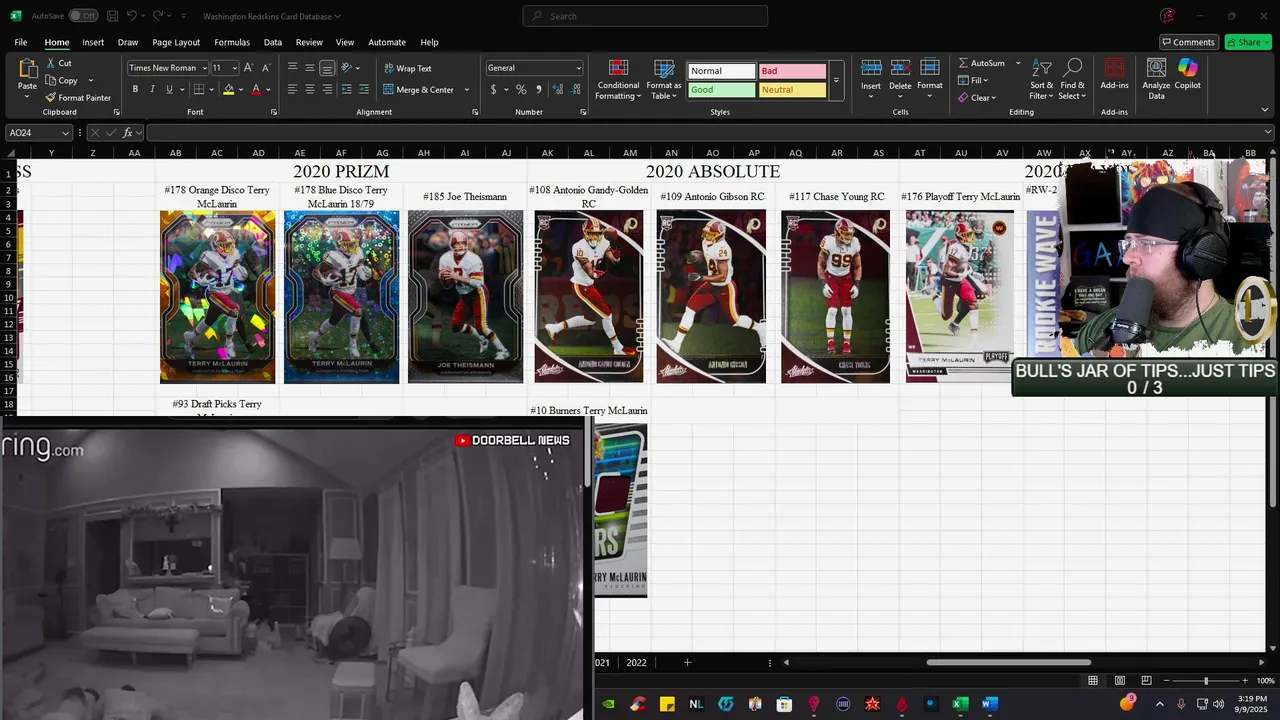
Task: Toggle Bottom Align vertical alignment
Action: [327, 68]
